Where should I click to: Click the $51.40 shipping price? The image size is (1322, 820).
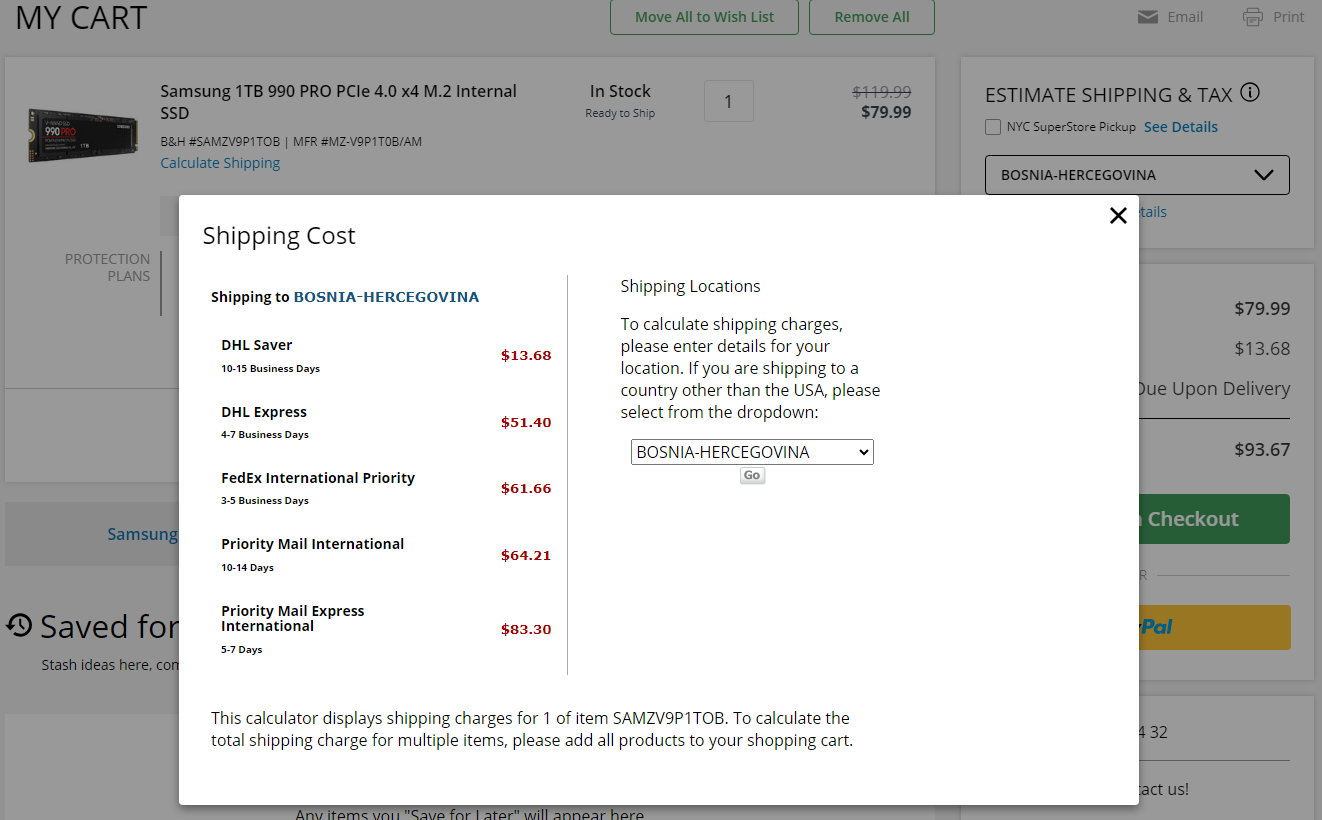pyautogui.click(x=526, y=422)
